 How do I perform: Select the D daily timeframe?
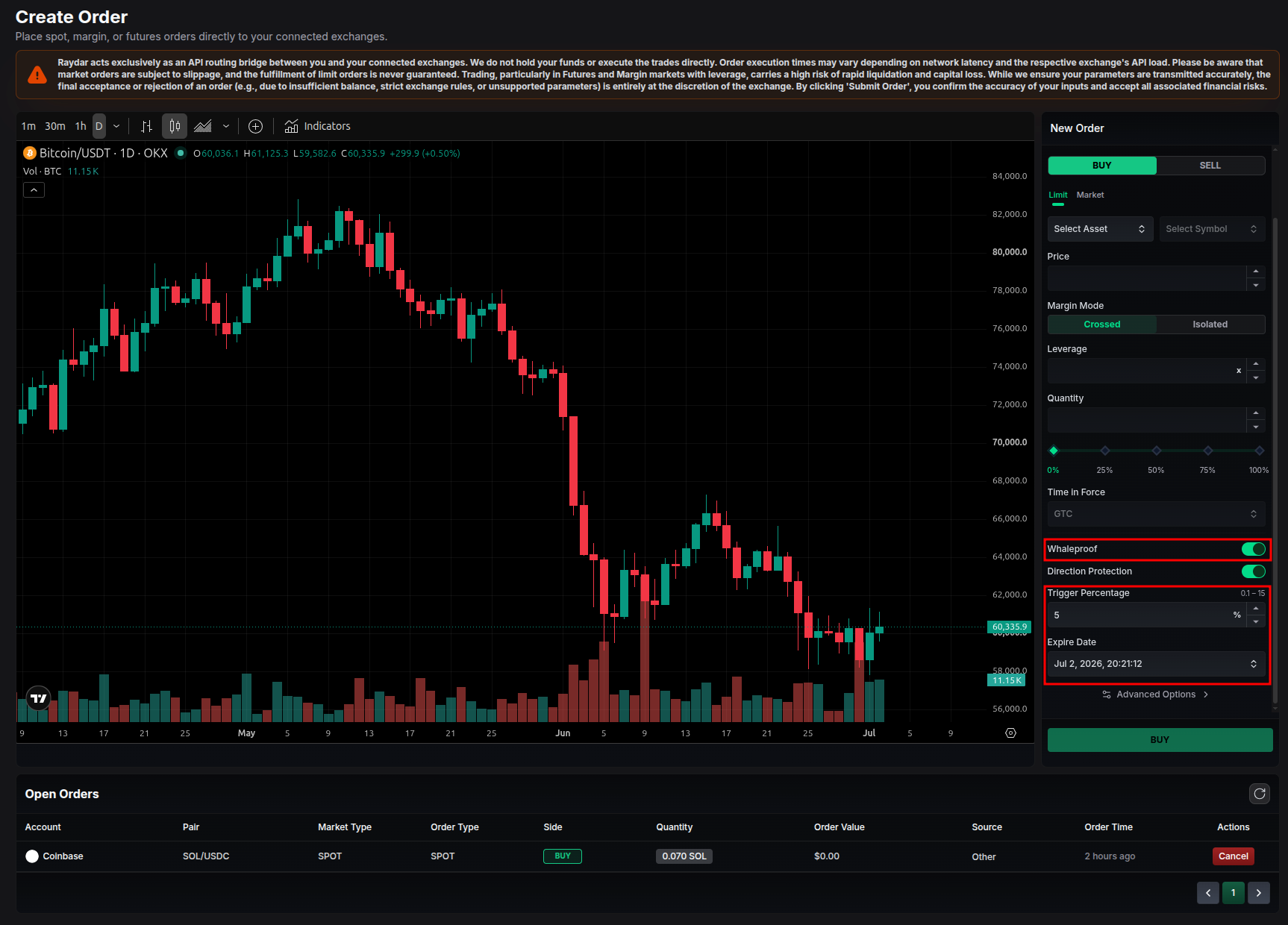pyautogui.click(x=99, y=126)
